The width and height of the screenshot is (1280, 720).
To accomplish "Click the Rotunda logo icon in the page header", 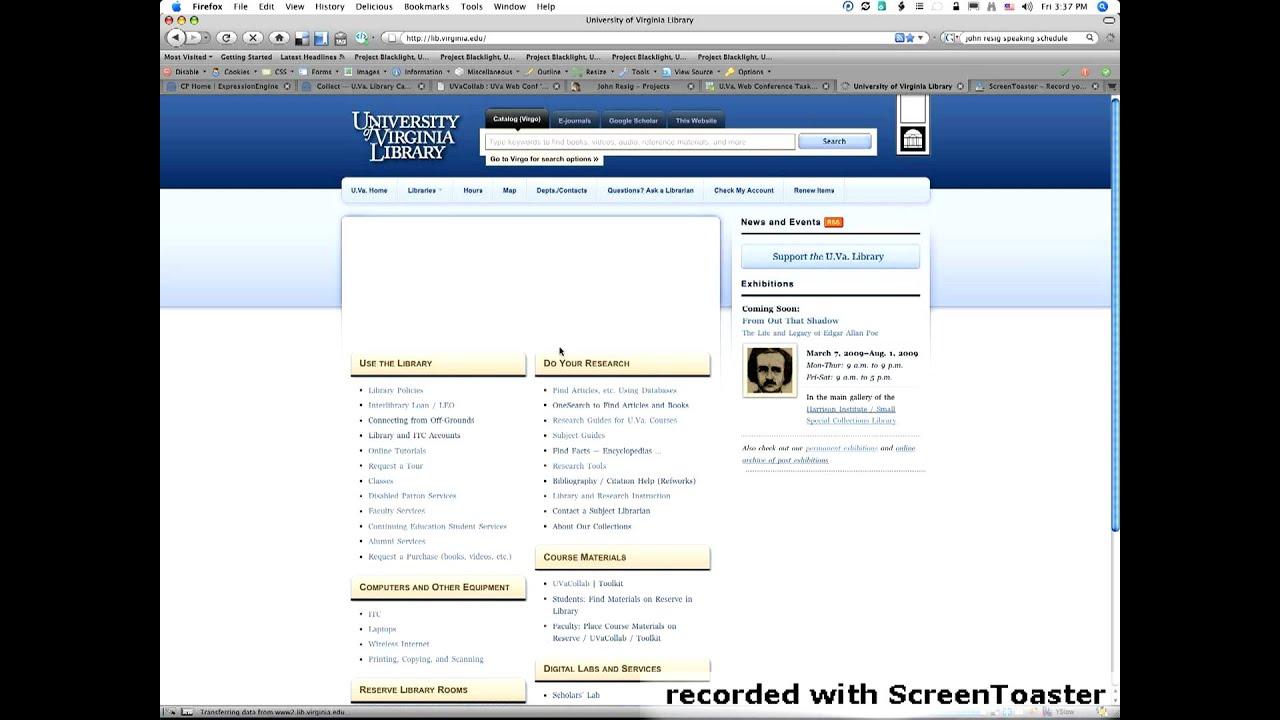I will click(912, 139).
